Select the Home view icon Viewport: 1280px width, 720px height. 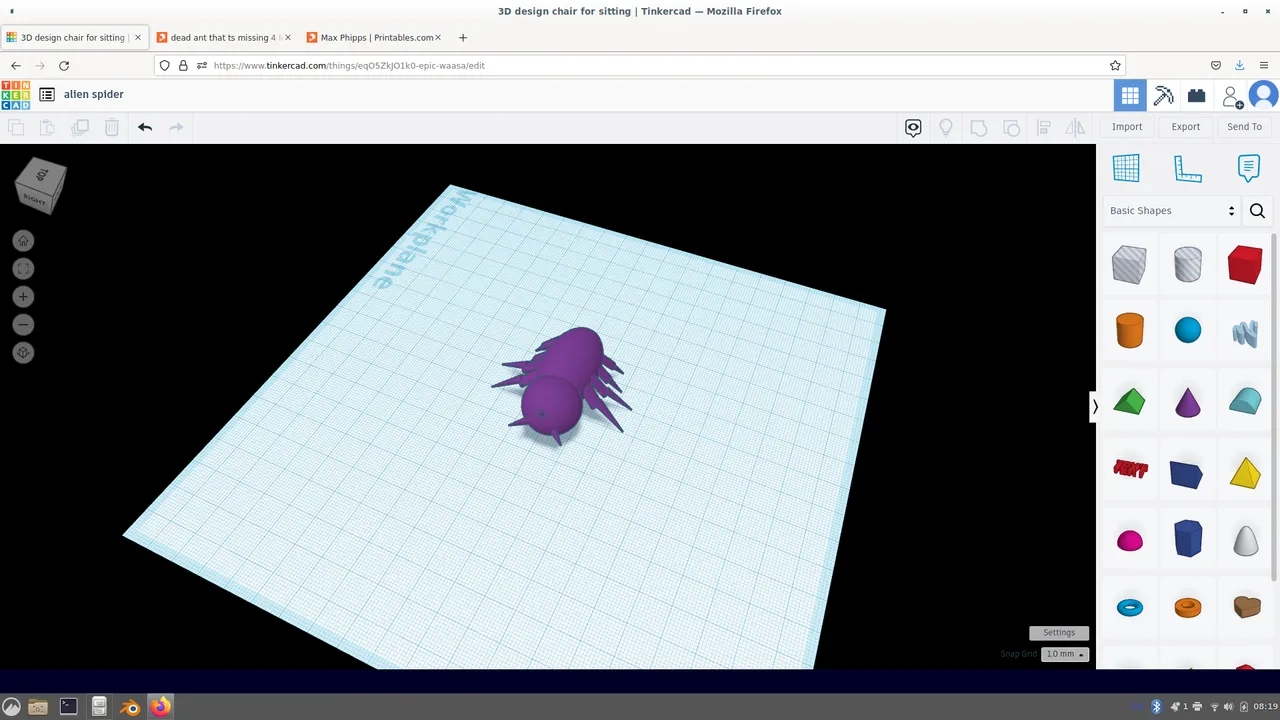pos(23,241)
